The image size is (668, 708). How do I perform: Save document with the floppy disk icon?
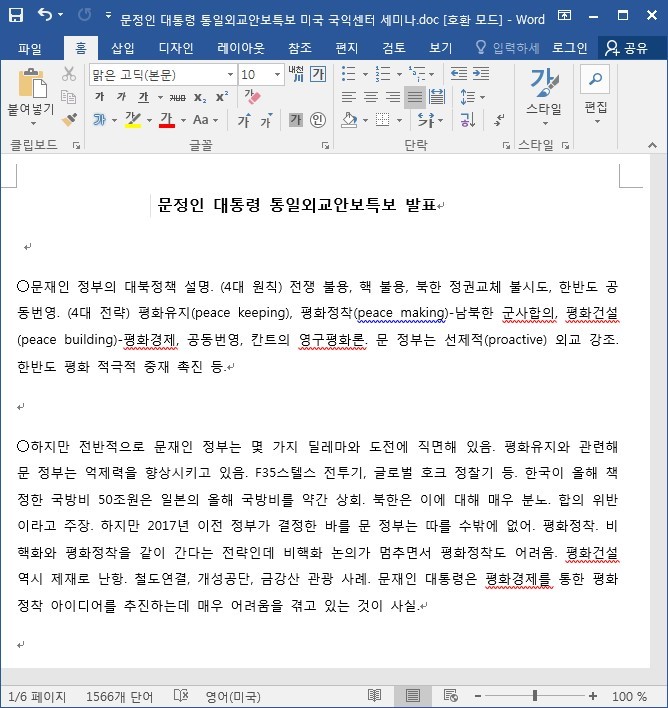coord(16,16)
